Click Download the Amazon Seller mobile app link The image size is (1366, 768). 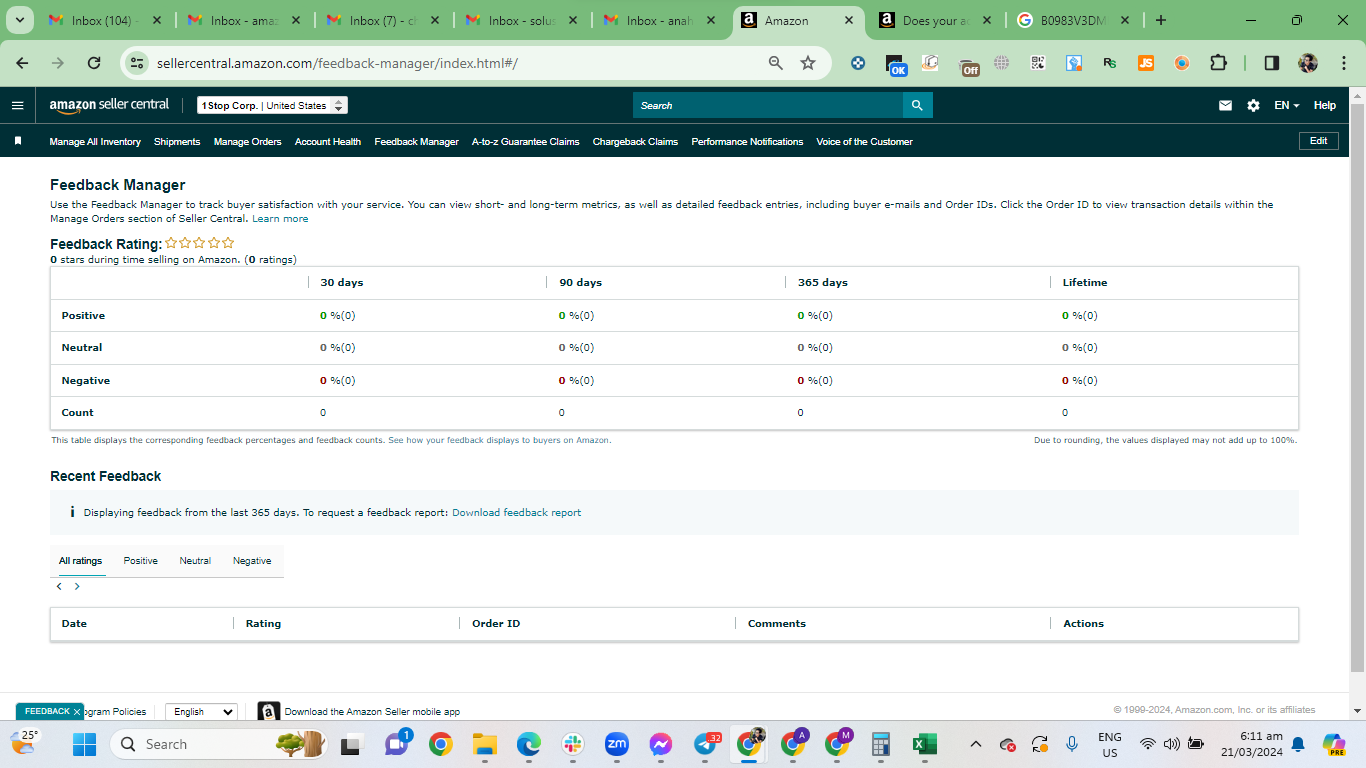[x=372, y=712]
